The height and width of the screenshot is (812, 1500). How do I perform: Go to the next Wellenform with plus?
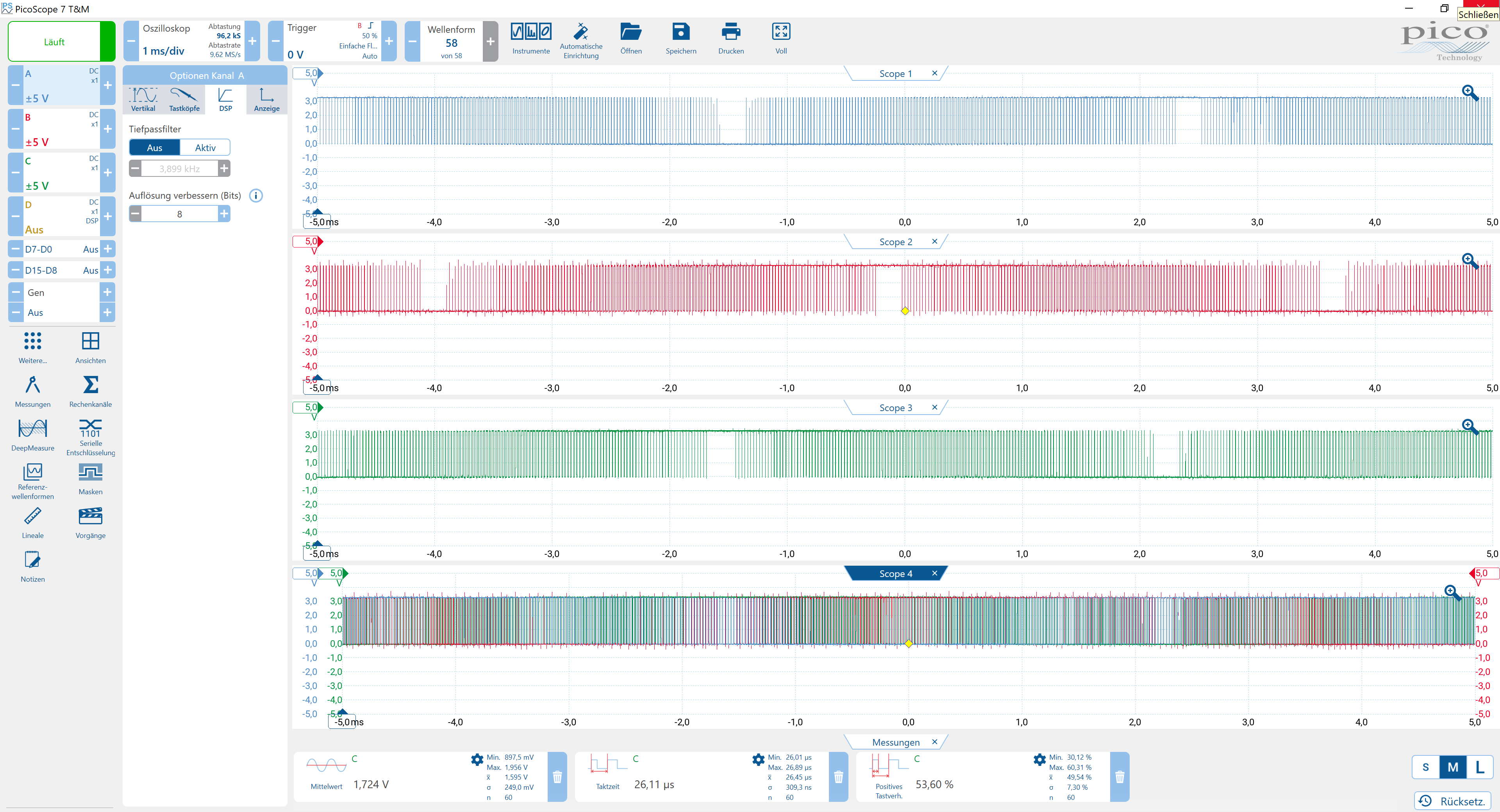[490, 41]
